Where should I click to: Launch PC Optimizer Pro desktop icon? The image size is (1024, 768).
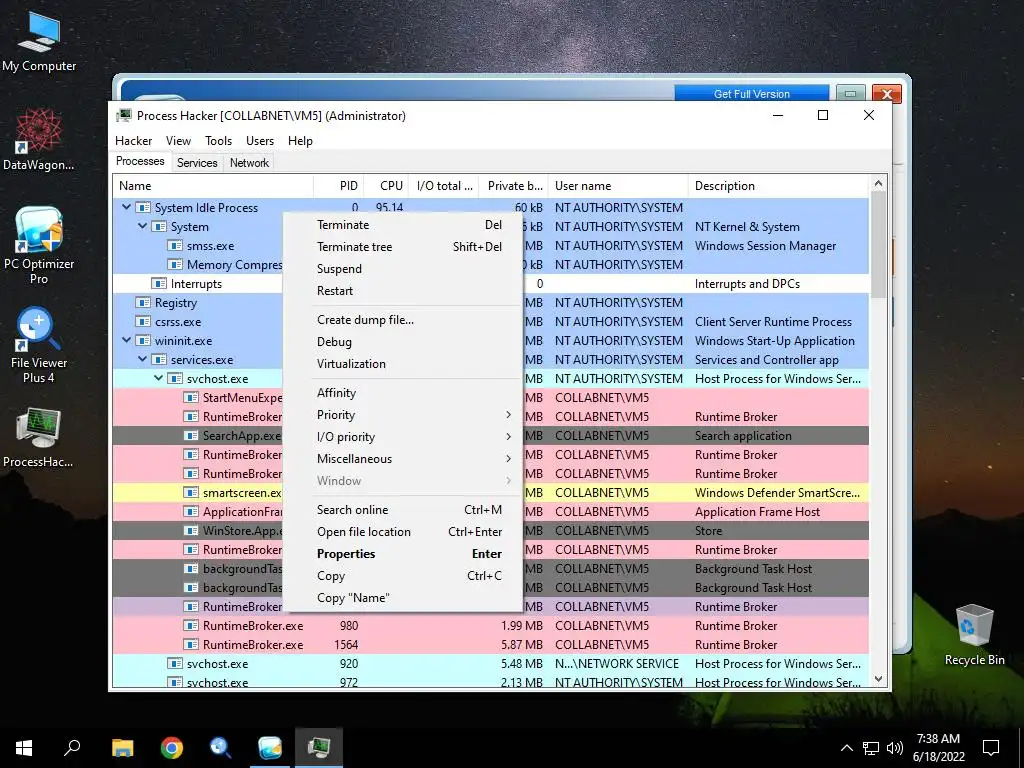pos(39,245)
